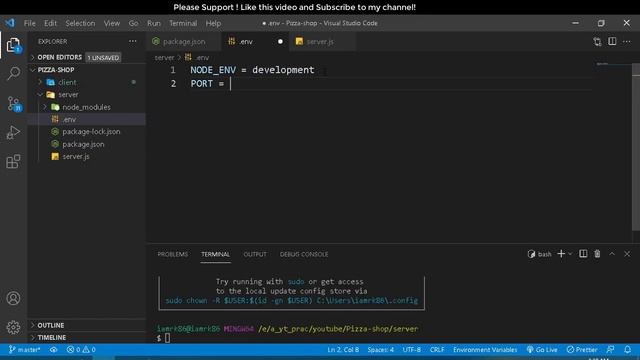Click the open changes compare icon
Image resolution: width=640 pixels, height=360 pixels.
point(598,41)
